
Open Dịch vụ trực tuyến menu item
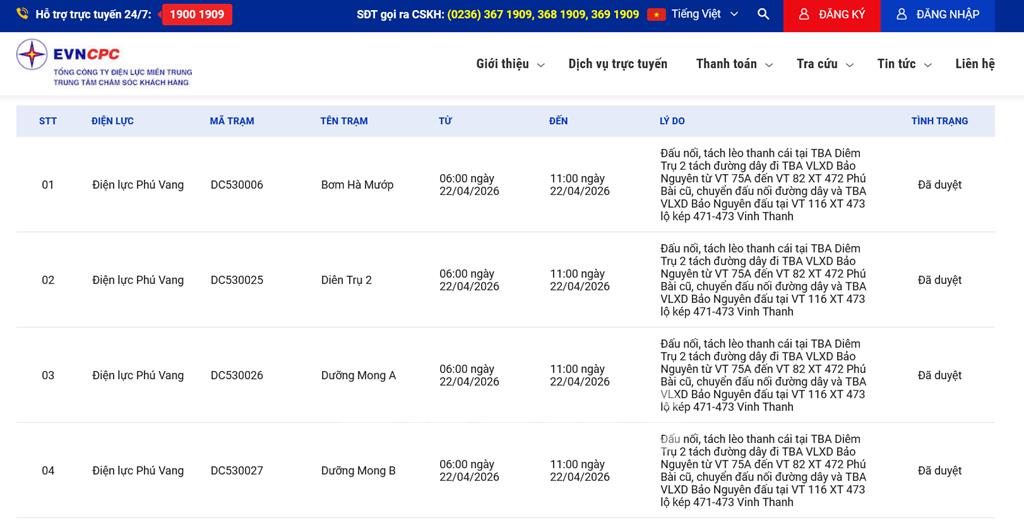617,64
